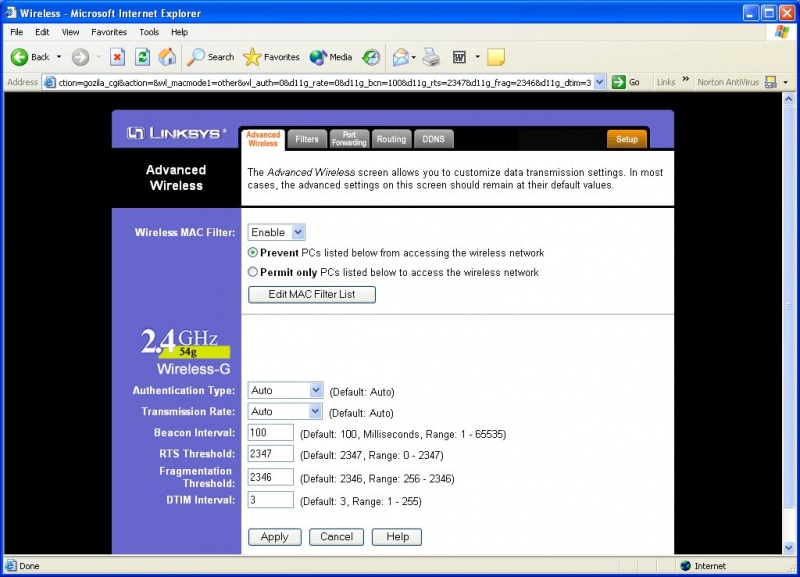Open the Authentication Type dropdown
The width and height of the screenshot is (800, 577).
click(x=313, y=390)
